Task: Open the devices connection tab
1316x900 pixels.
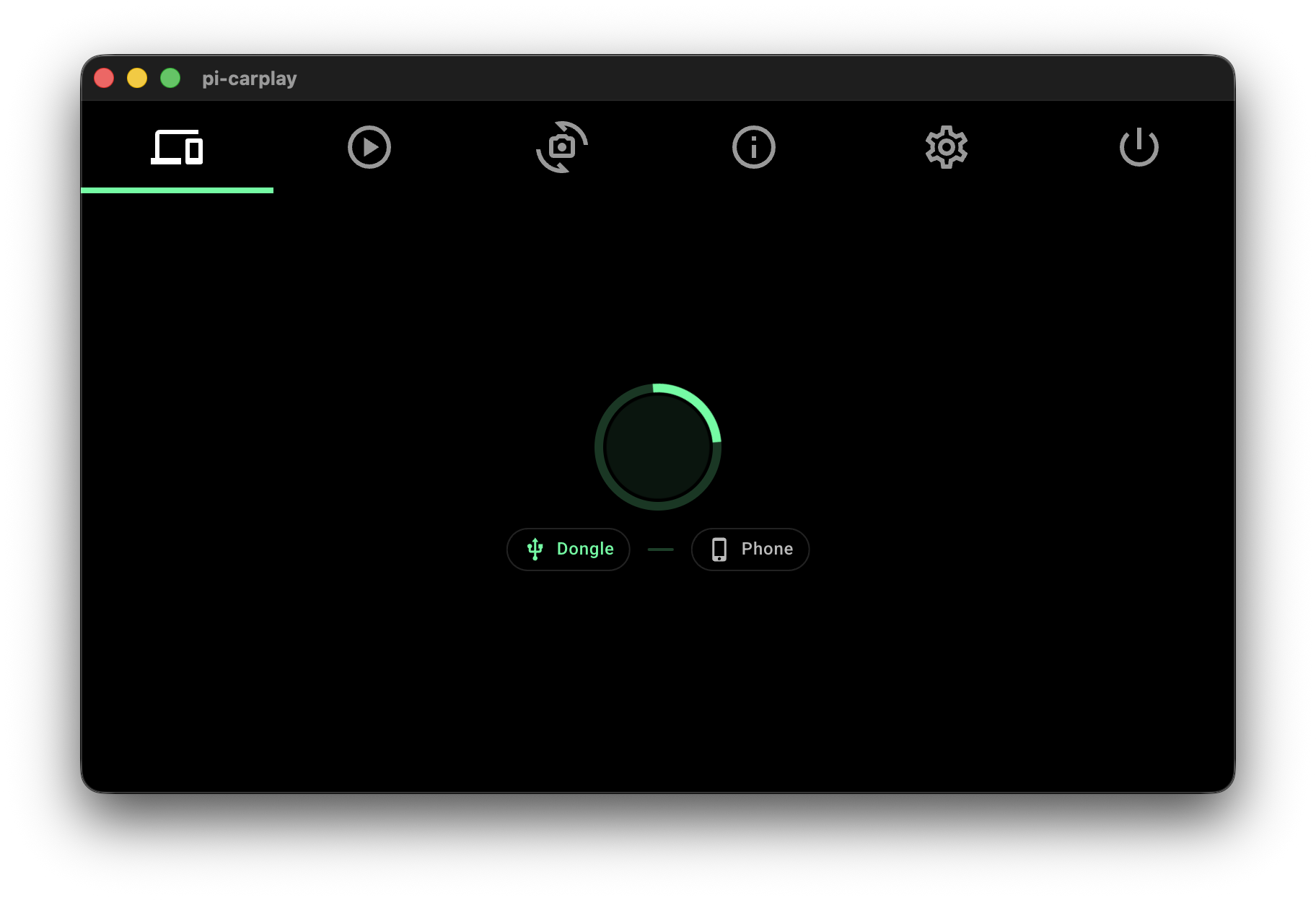Action: tap(177, 147)
